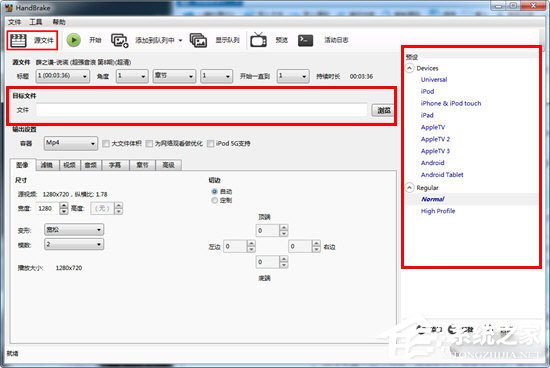Click the left crop stepper
The image size is (550, 368).
(x=251, y=246)
